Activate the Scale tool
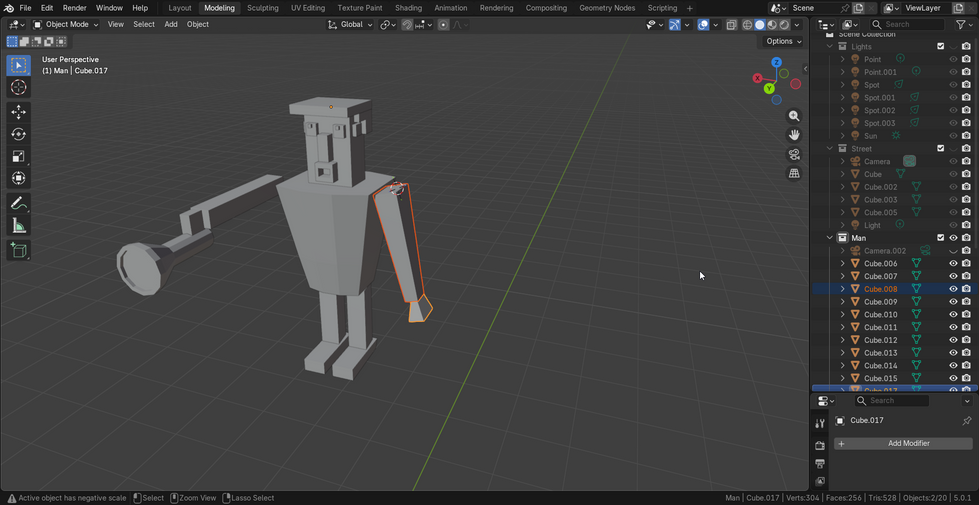The height and width of the screenshot is (505, 979). pos(19,156)
